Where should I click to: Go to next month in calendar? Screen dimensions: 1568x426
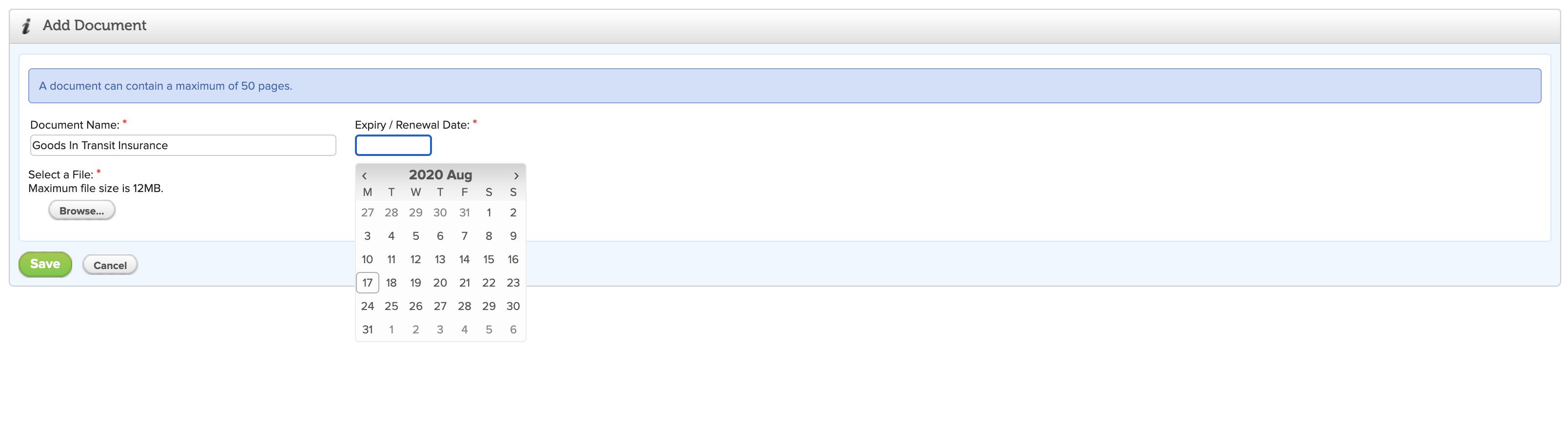pos(516,175)
